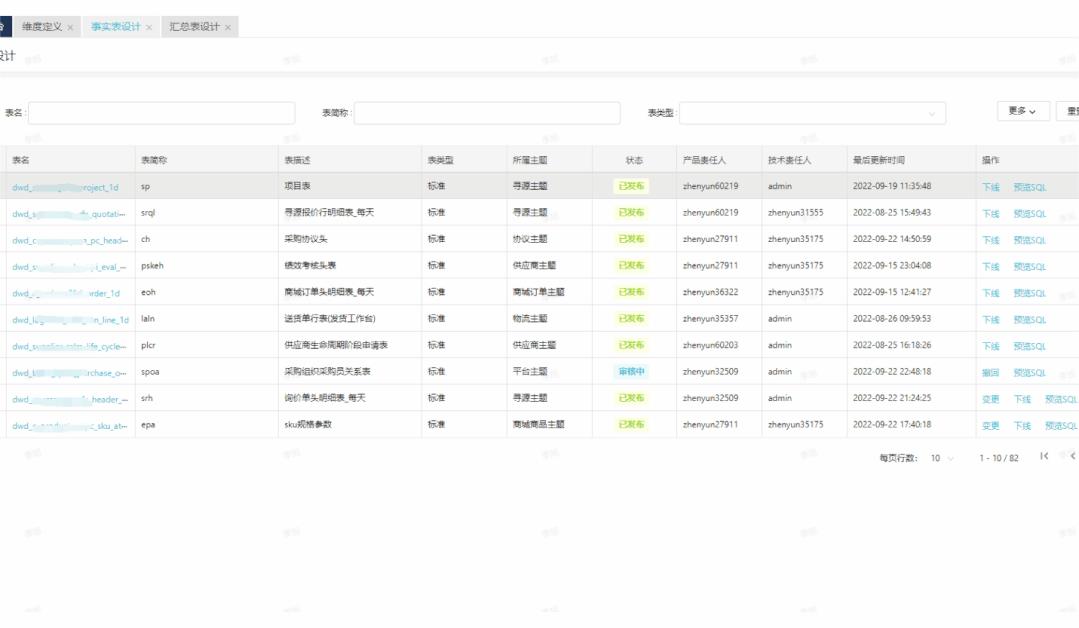Viewport: 1079px width, 628px height.
Task: Click the 审核中 status badge
Action: tap(632, 372)
